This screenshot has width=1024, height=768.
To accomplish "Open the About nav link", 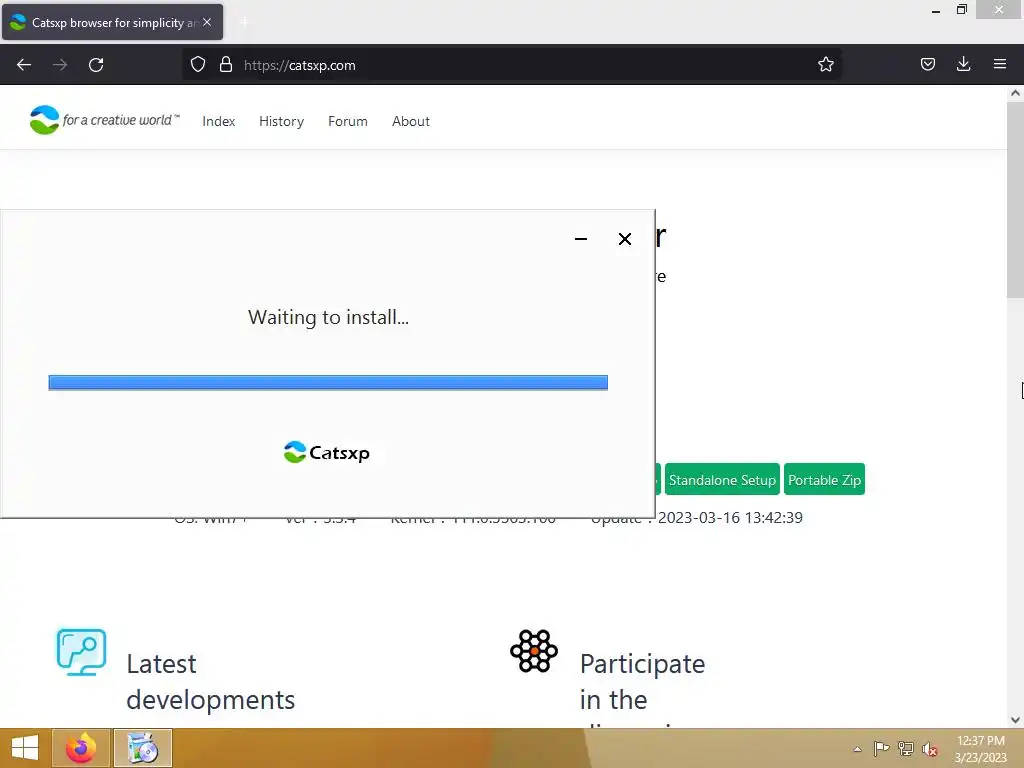I will [x=411, y=121].
